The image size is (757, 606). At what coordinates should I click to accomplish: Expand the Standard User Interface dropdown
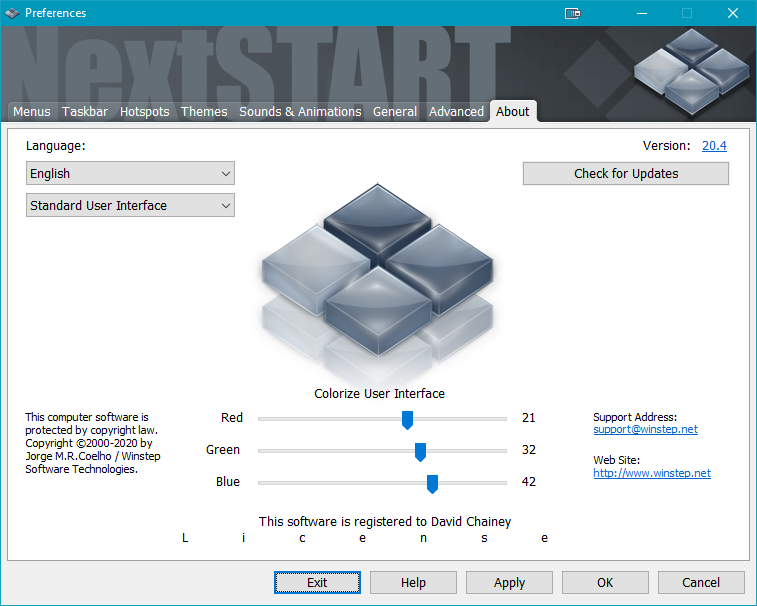pyautogui.click(x=130, y=205)
